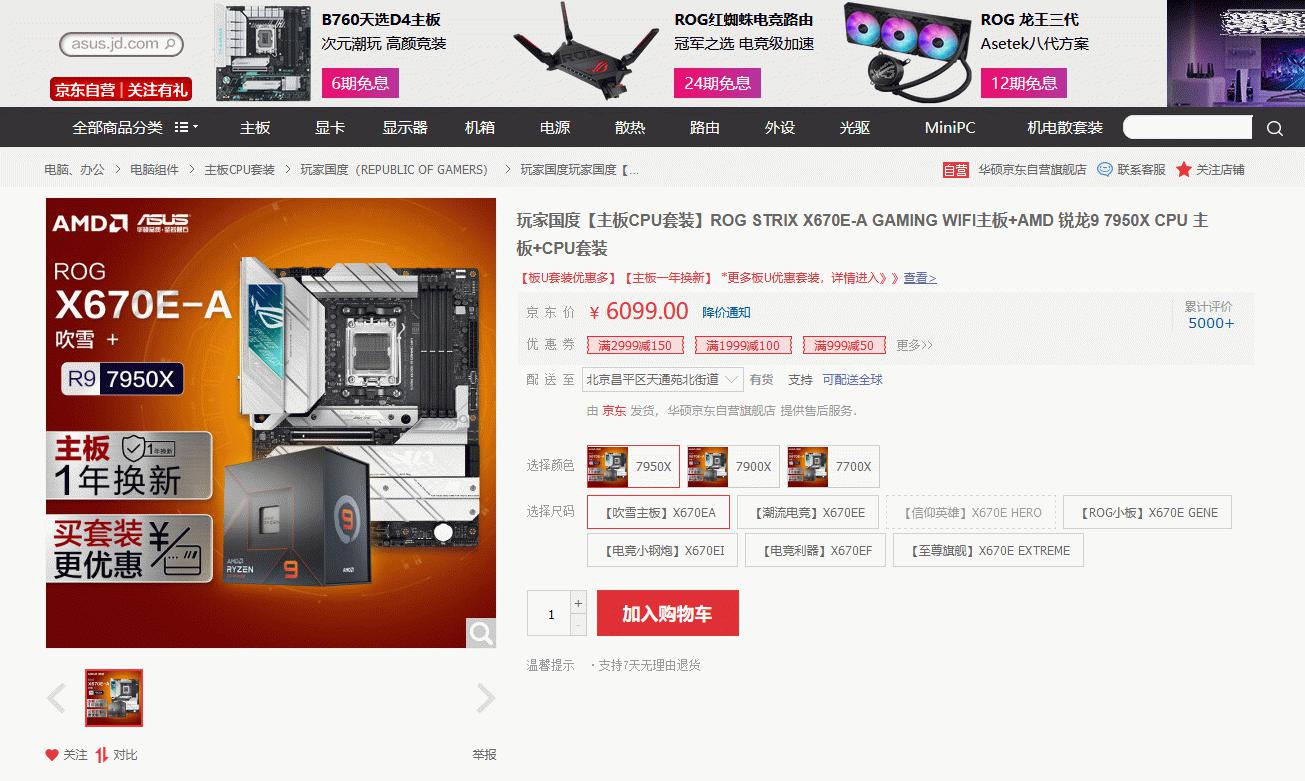Open 华硕京东自营旗舰店 store link in breadcrumb bar

click(x=1032, y=170)
